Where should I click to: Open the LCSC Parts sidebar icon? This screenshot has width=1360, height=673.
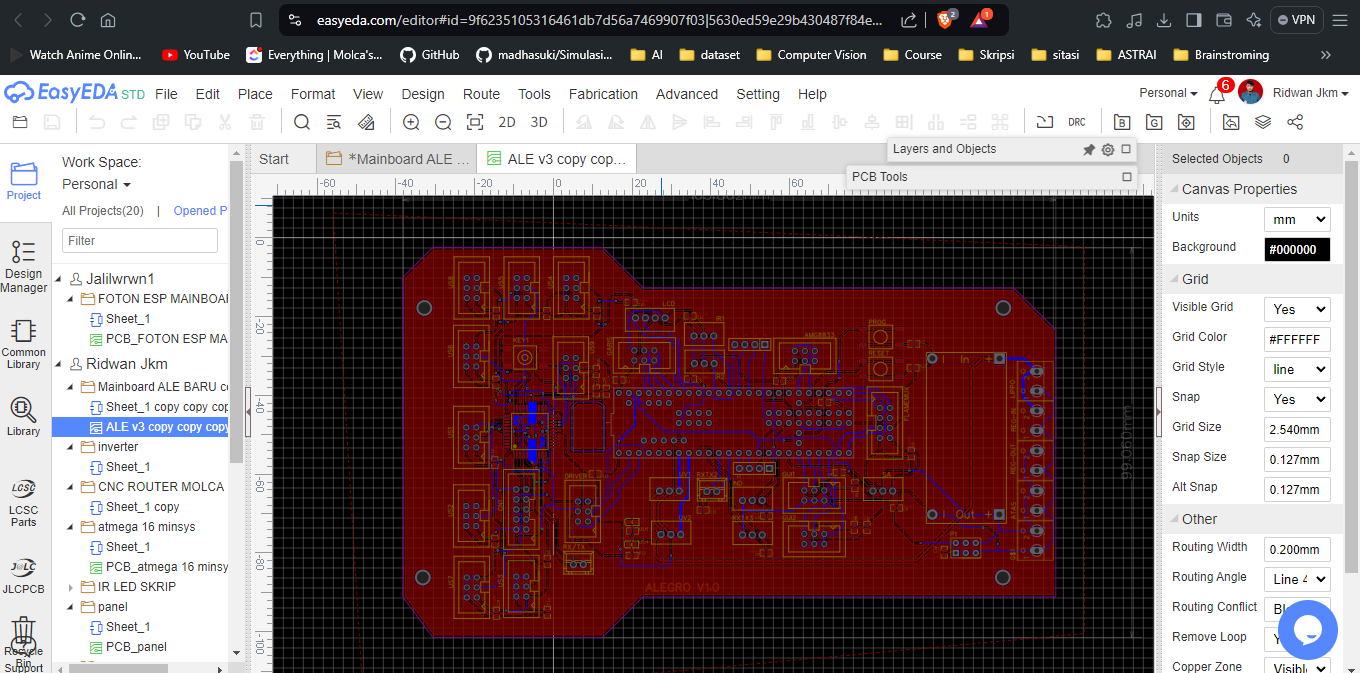point(23,501)
